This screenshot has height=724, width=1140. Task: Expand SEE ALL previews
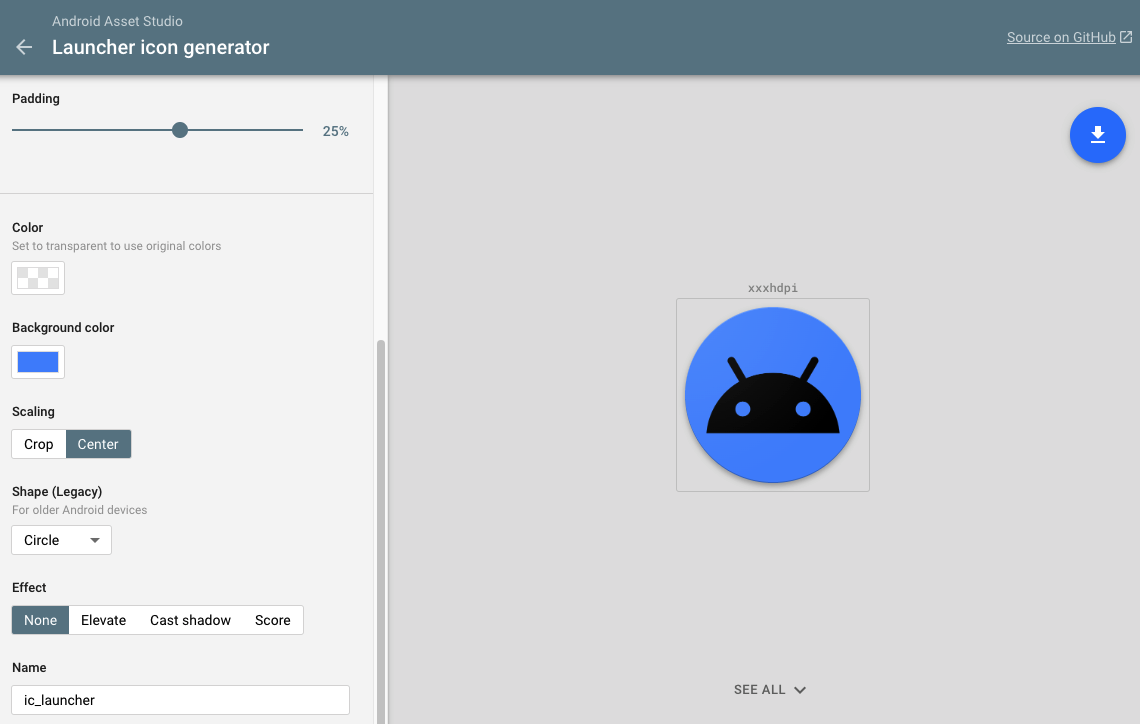point(770,690)
